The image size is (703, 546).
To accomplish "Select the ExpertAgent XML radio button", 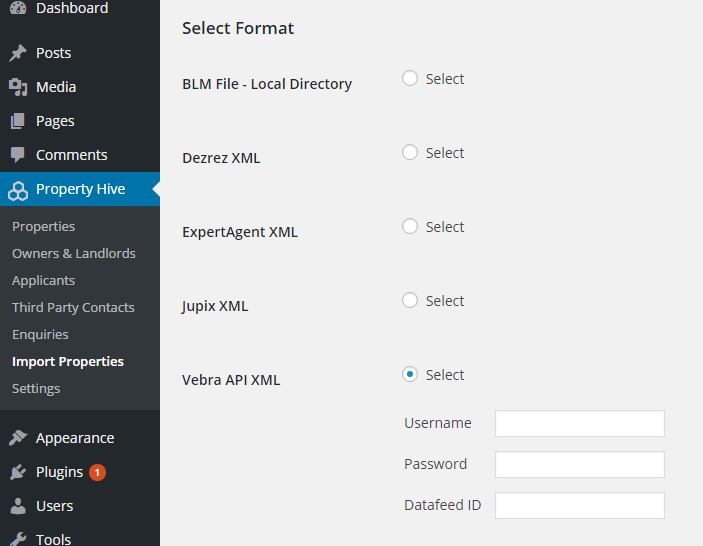I will [x=410, y=226].
